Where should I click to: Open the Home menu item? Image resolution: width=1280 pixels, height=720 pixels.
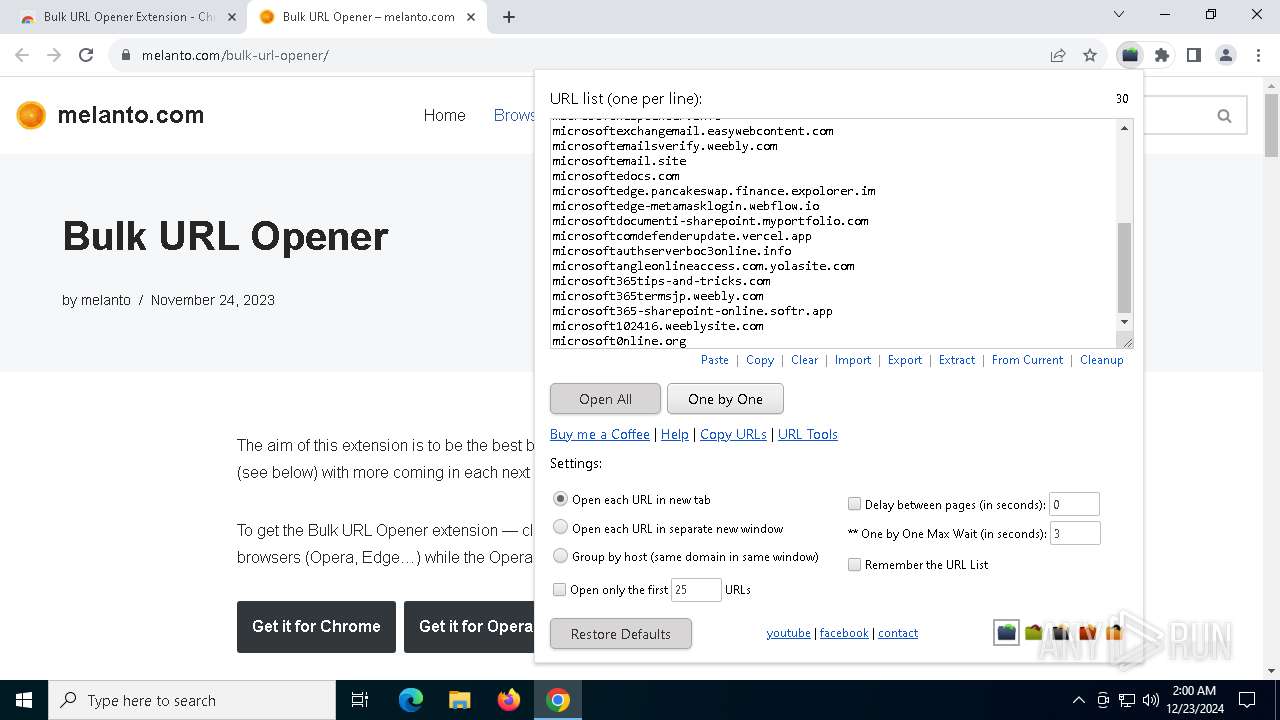click(x=444, y=116)
